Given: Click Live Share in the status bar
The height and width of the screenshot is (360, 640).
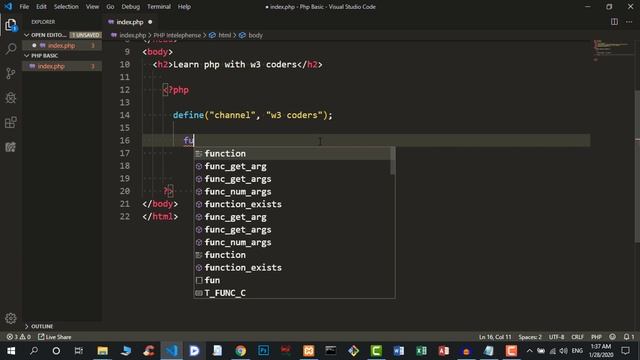Looking at the screenshot, I should tap(54, 337).
